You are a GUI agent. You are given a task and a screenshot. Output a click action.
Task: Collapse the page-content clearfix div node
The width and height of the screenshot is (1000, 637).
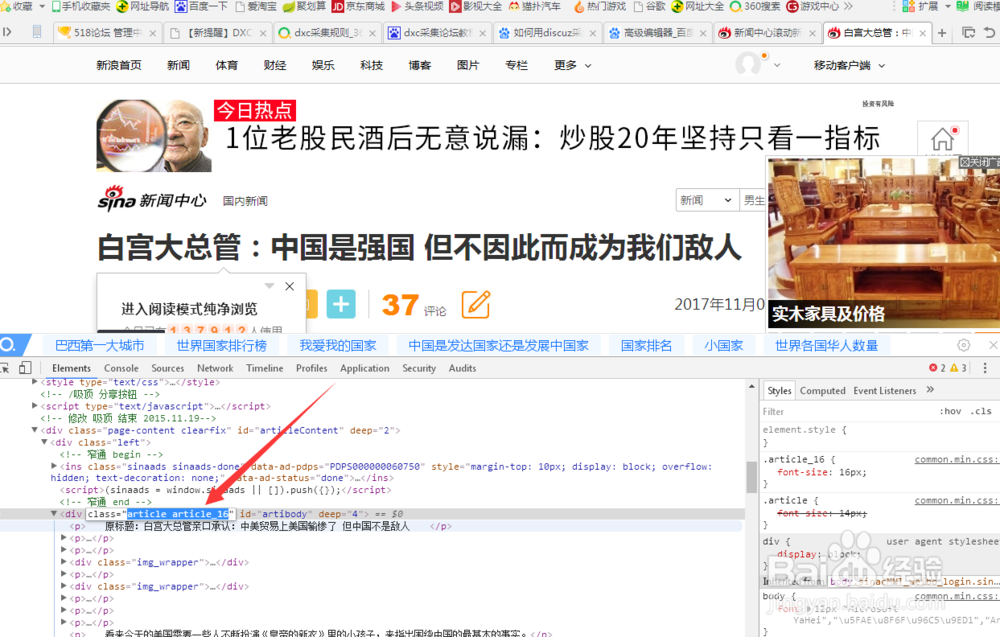[x=35, y=430]
